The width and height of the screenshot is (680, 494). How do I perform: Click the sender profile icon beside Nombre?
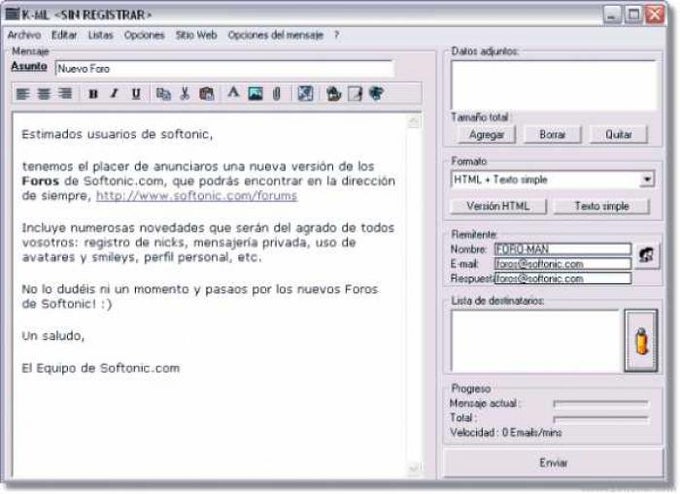tap(647, 256)
